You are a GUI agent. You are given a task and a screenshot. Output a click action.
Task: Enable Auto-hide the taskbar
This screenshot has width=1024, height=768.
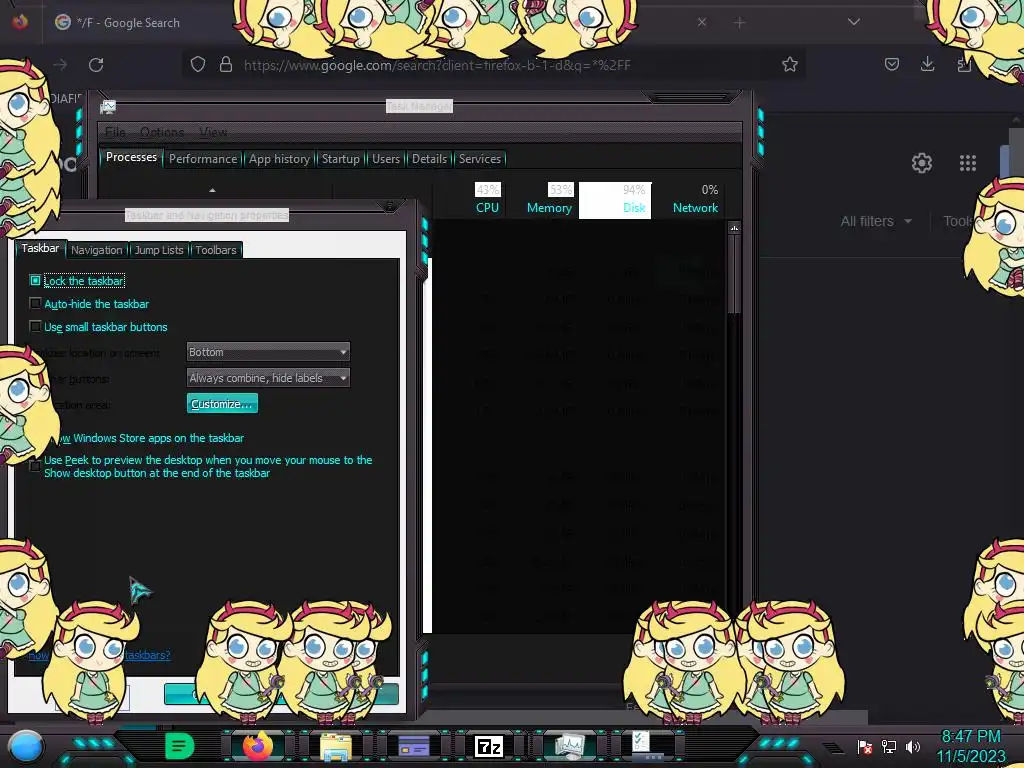pos(35,304)
